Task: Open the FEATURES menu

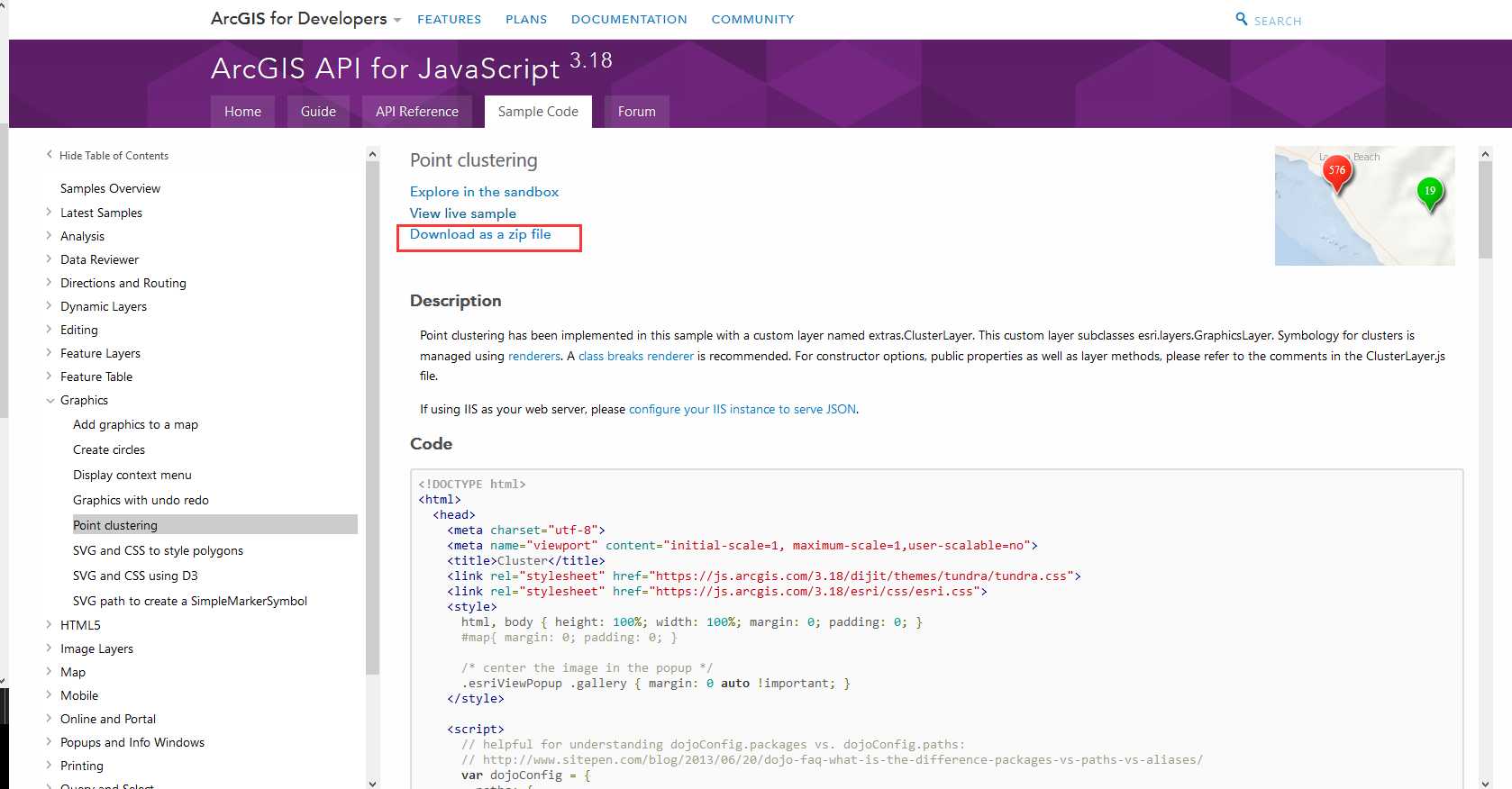Action: (x=449, y=19)
